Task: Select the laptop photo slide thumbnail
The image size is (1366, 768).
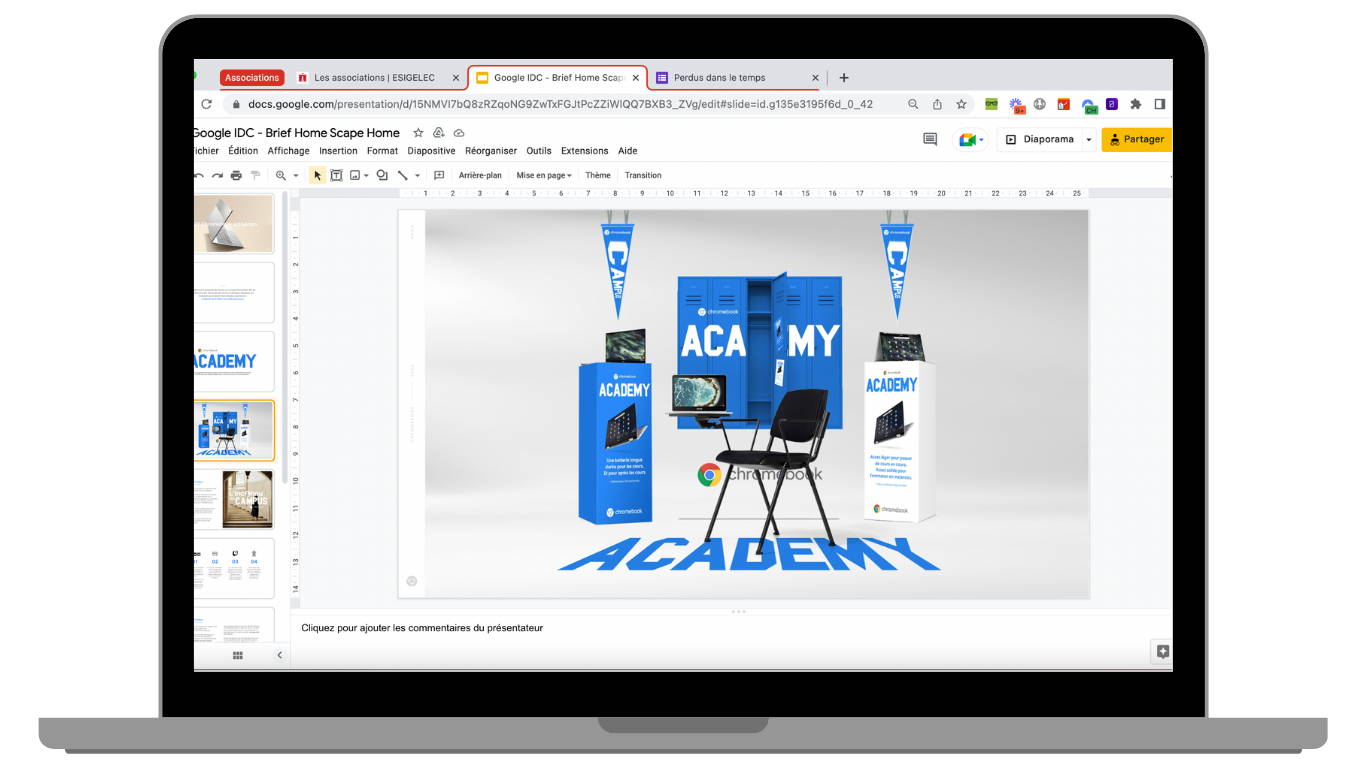Action: click(x=234, y=224)
